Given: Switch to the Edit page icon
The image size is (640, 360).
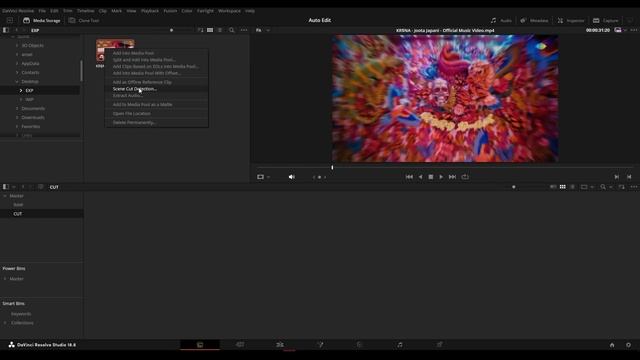Looking at the screenshot, I should (280, 344).
